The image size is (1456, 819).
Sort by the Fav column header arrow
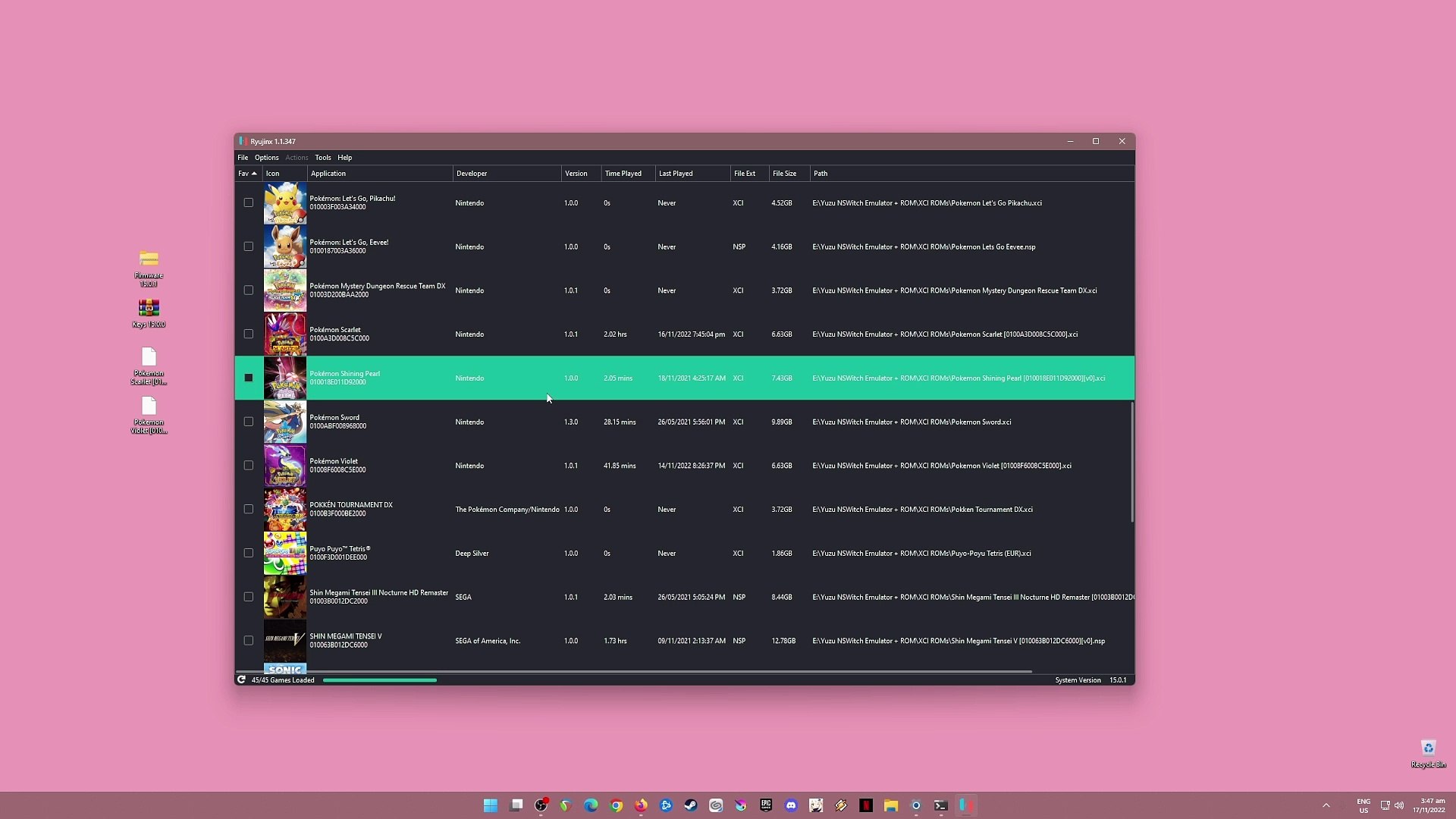253,174
